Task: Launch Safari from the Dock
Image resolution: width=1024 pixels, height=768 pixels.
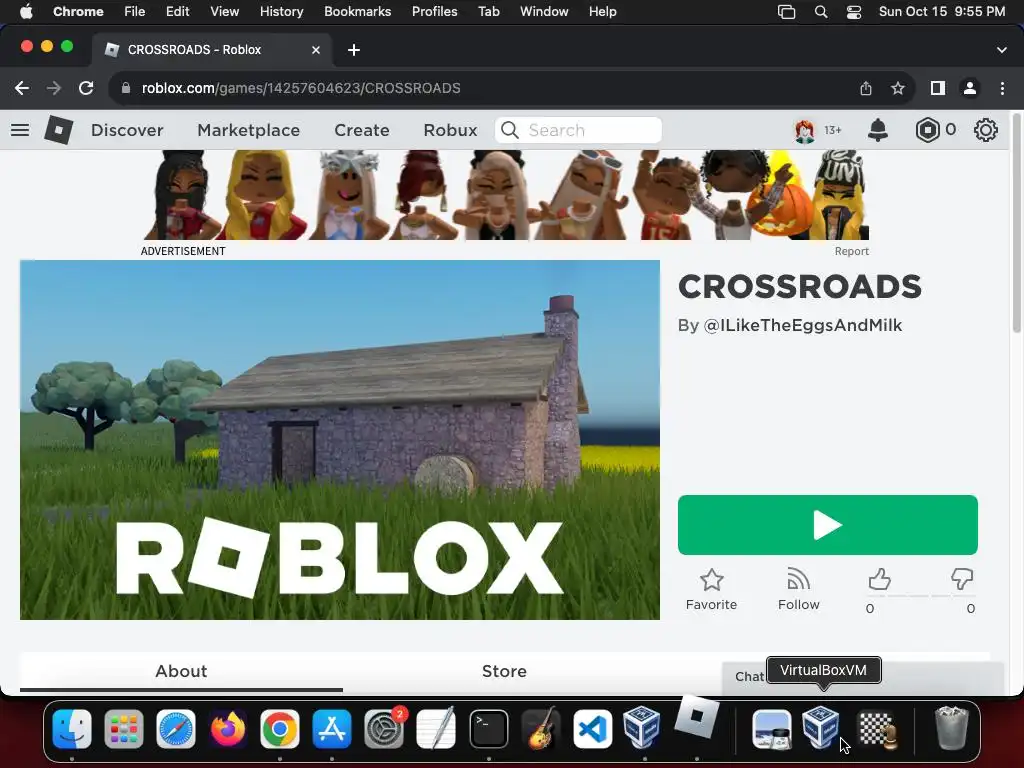Action: point(176,729)
